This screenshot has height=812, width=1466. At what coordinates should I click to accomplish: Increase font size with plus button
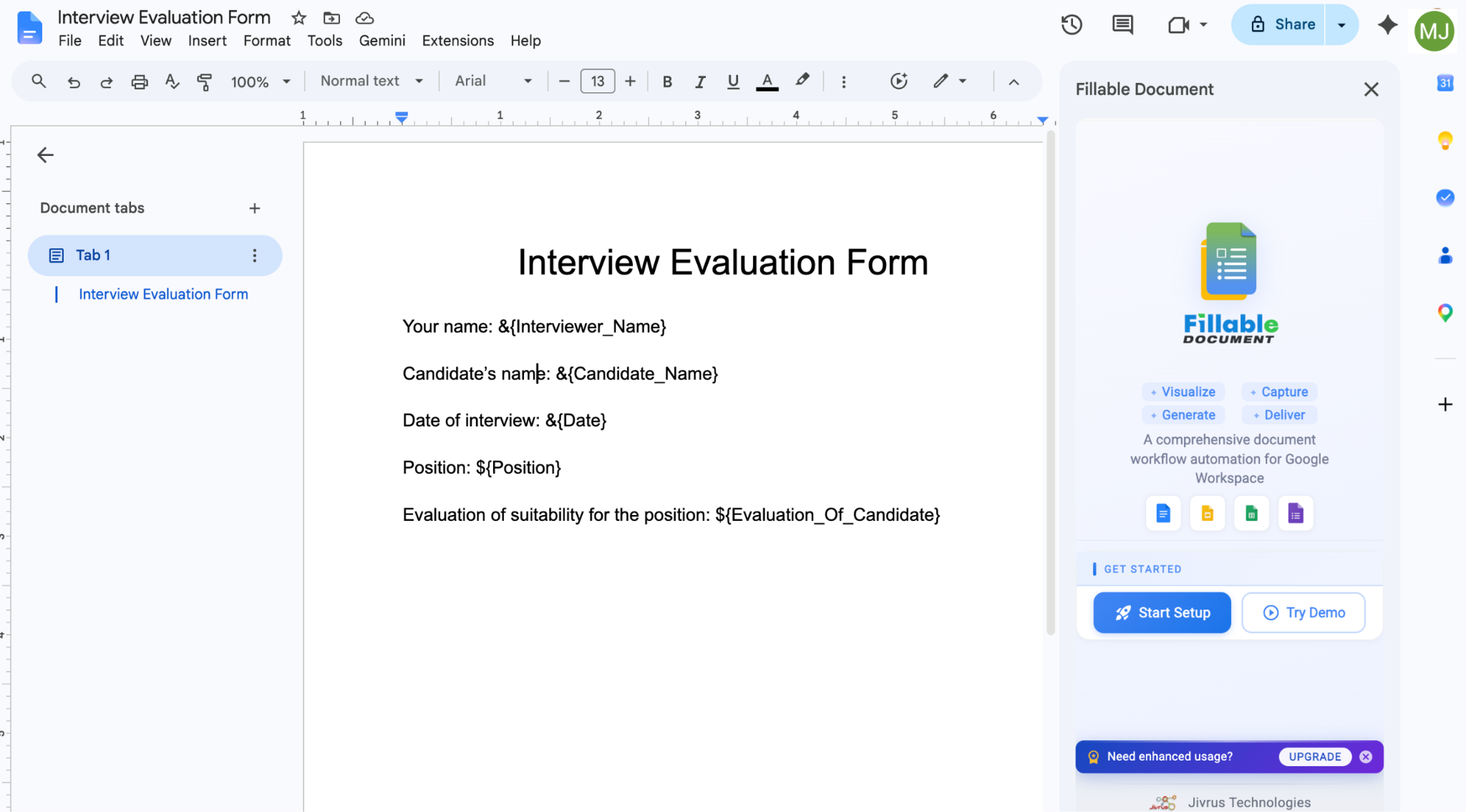coord(630,82)
